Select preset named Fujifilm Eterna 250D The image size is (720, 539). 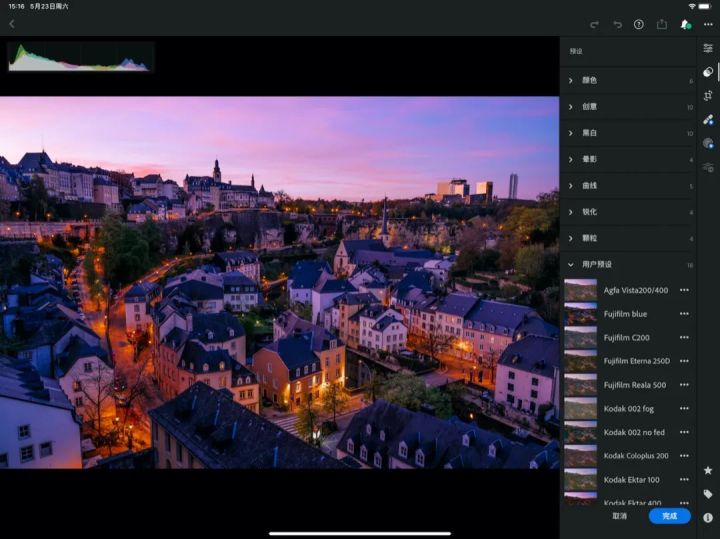coord(636,361)
